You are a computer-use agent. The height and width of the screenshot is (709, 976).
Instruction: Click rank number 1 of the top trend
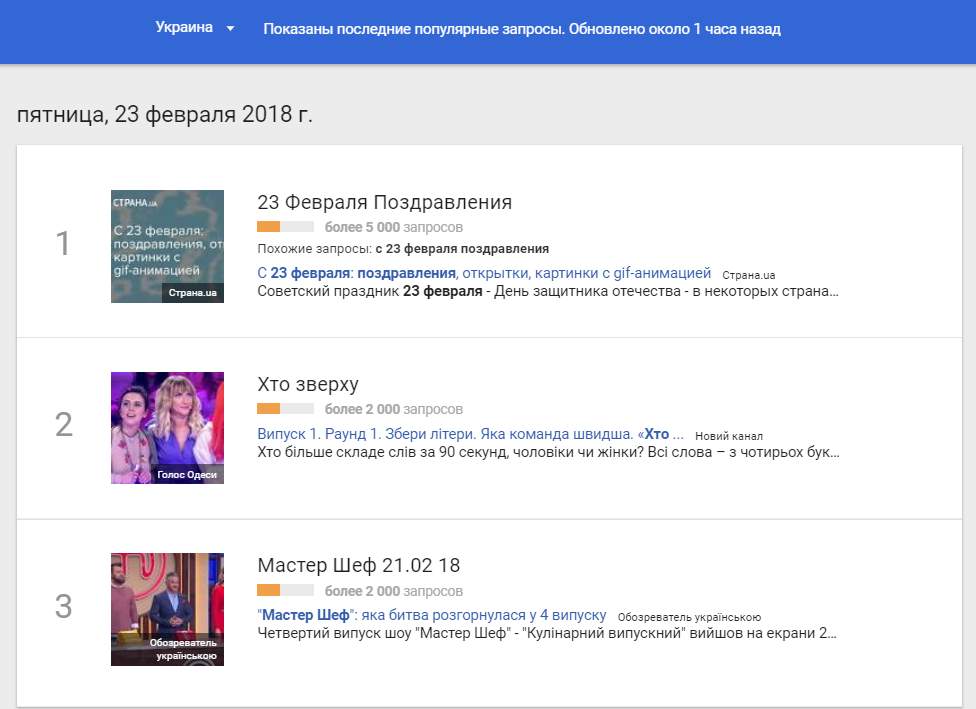(x=63, y=244)
